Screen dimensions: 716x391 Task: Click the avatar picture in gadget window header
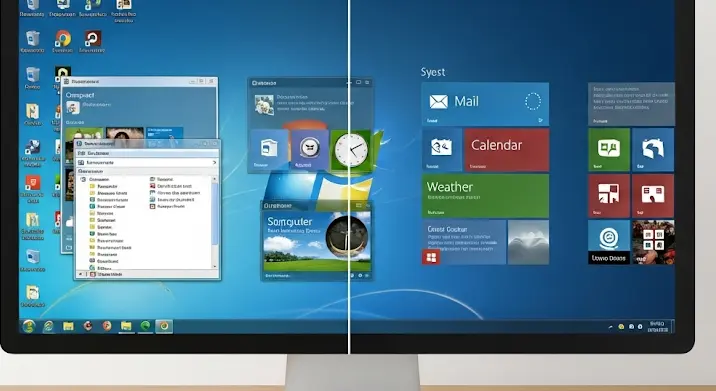tap(264, 105)
